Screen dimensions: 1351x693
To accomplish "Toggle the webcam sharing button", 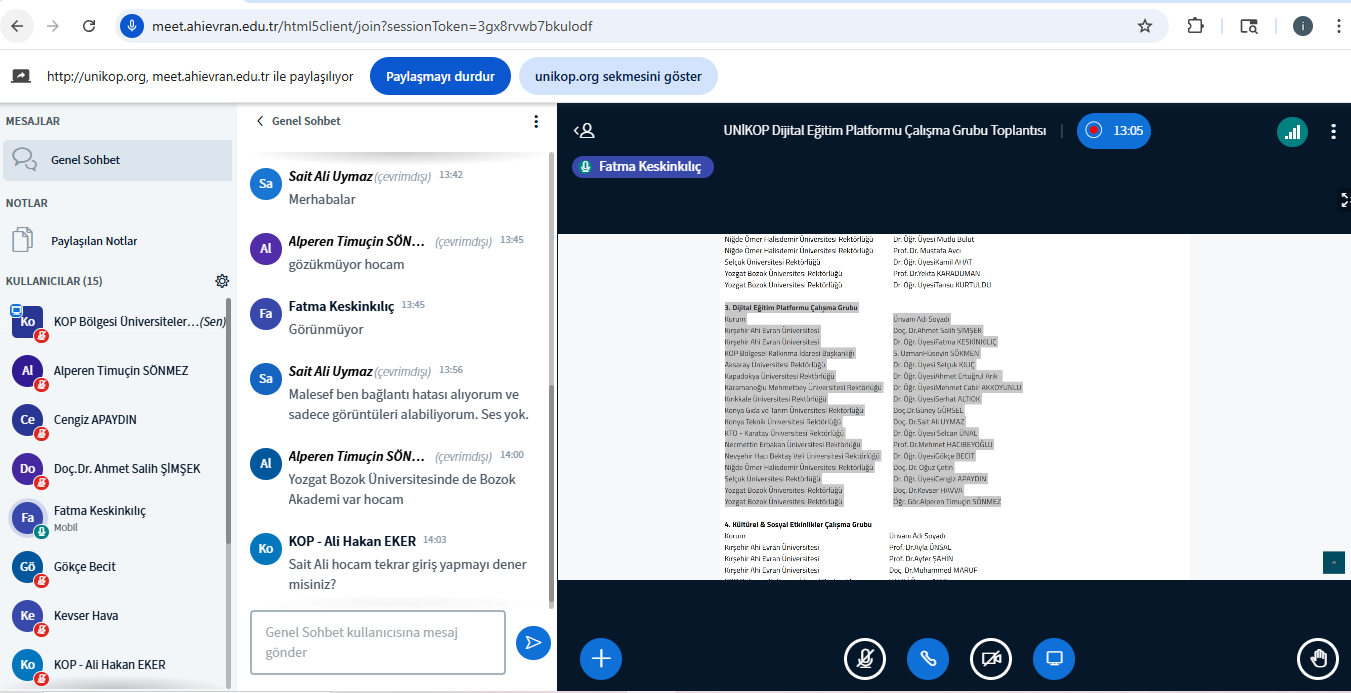I will pos(991,658).
